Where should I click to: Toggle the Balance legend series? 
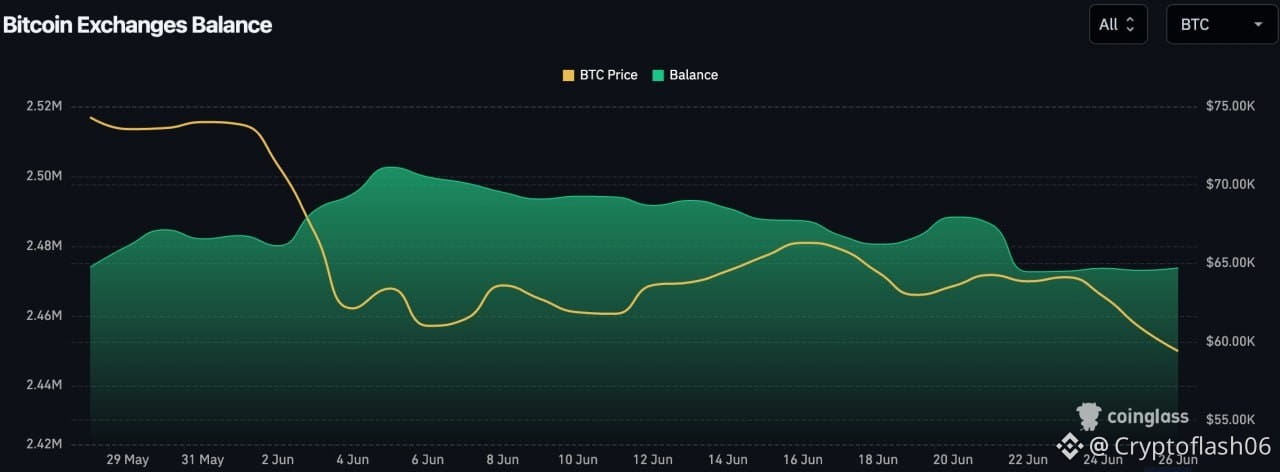(685, 75)
